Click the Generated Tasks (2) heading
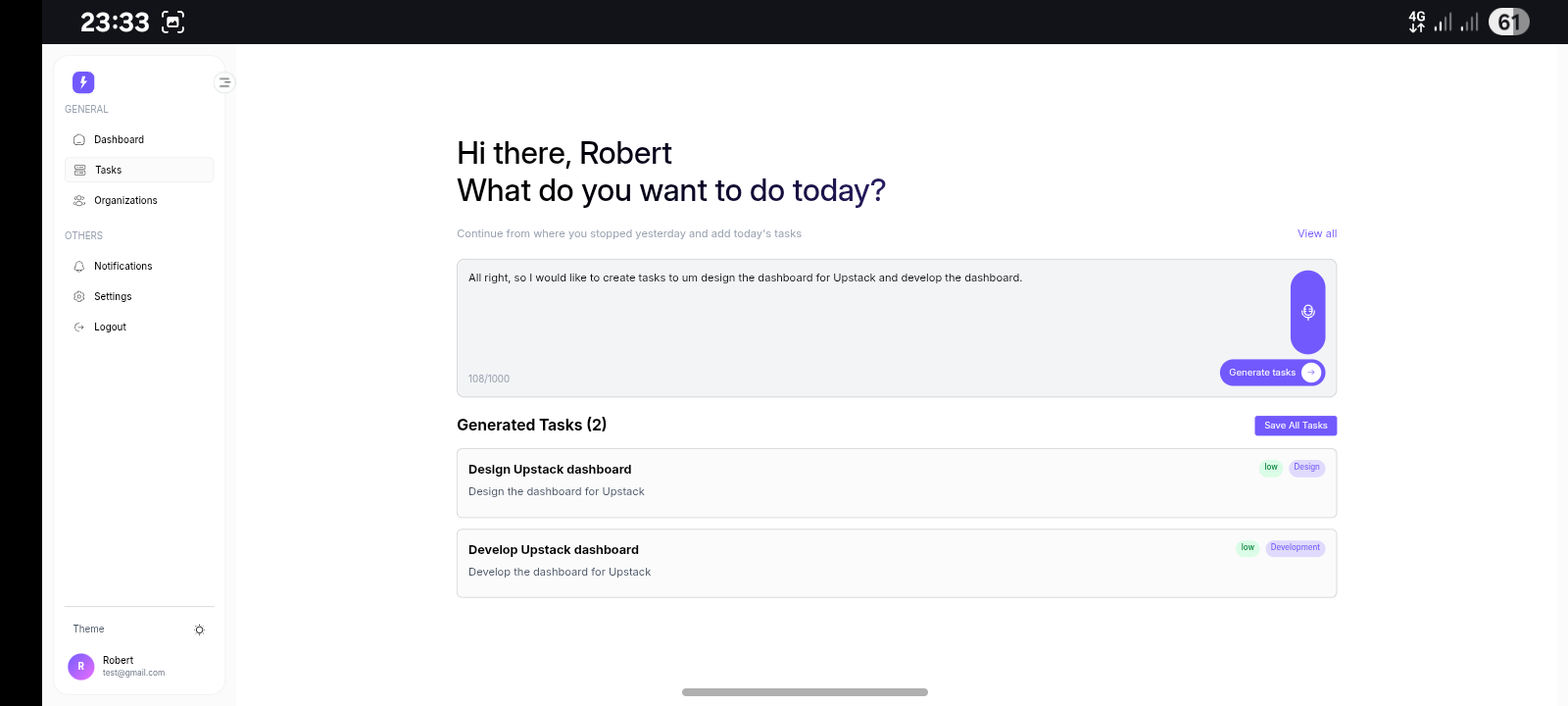The image size is (1568, 706). (532, 425)
